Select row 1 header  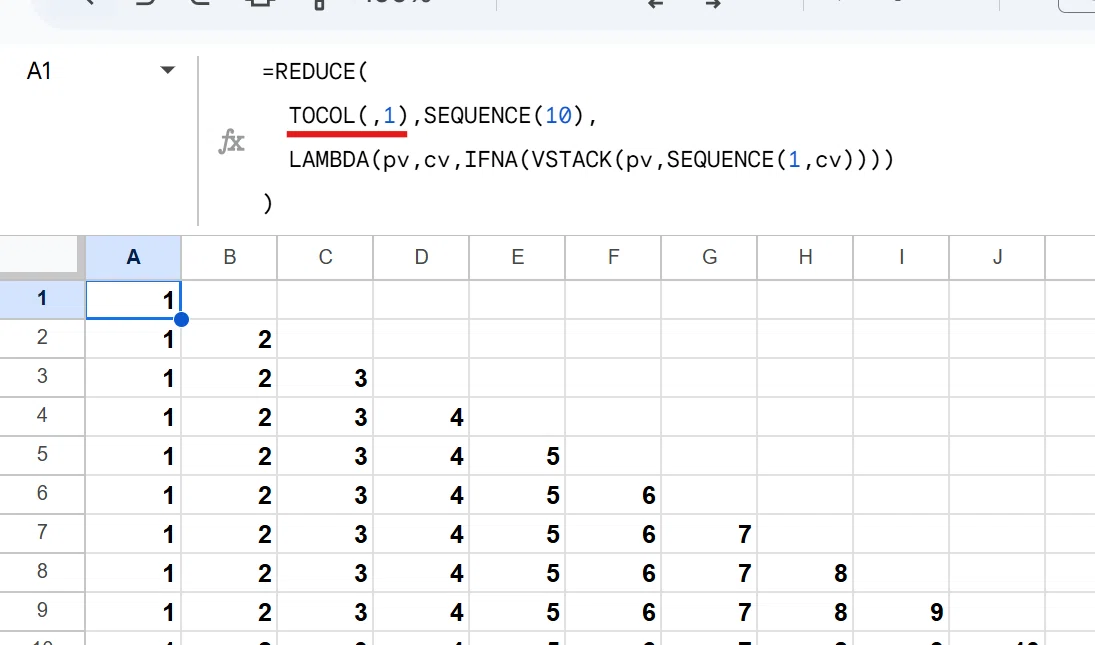point(42,299)
